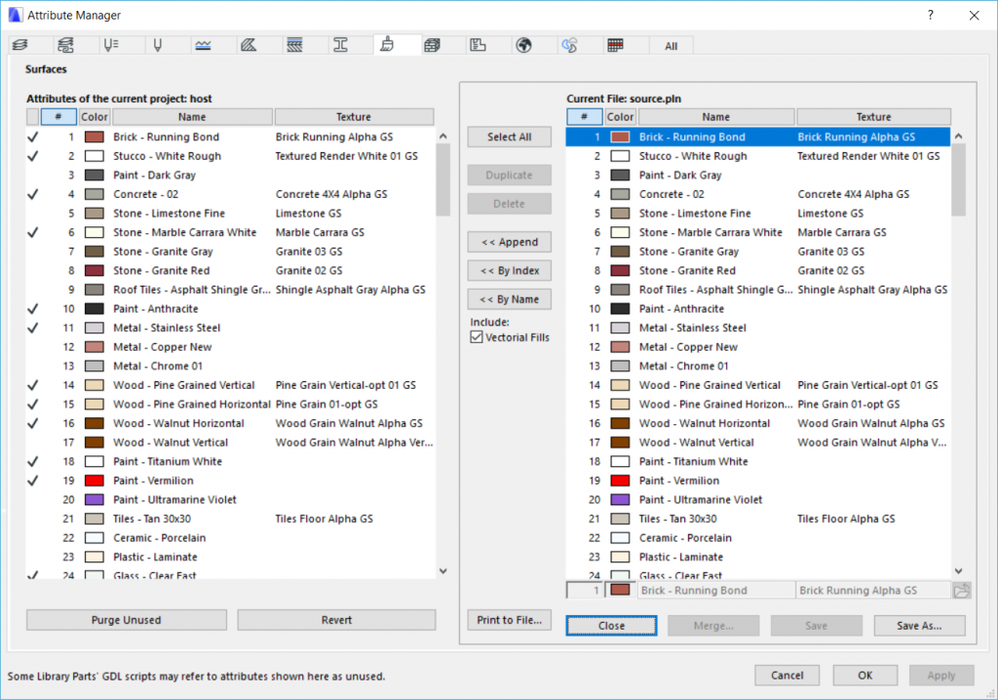Open the Pens tab icon
Viewport: 998px width, 700px height.
[157, 45]
